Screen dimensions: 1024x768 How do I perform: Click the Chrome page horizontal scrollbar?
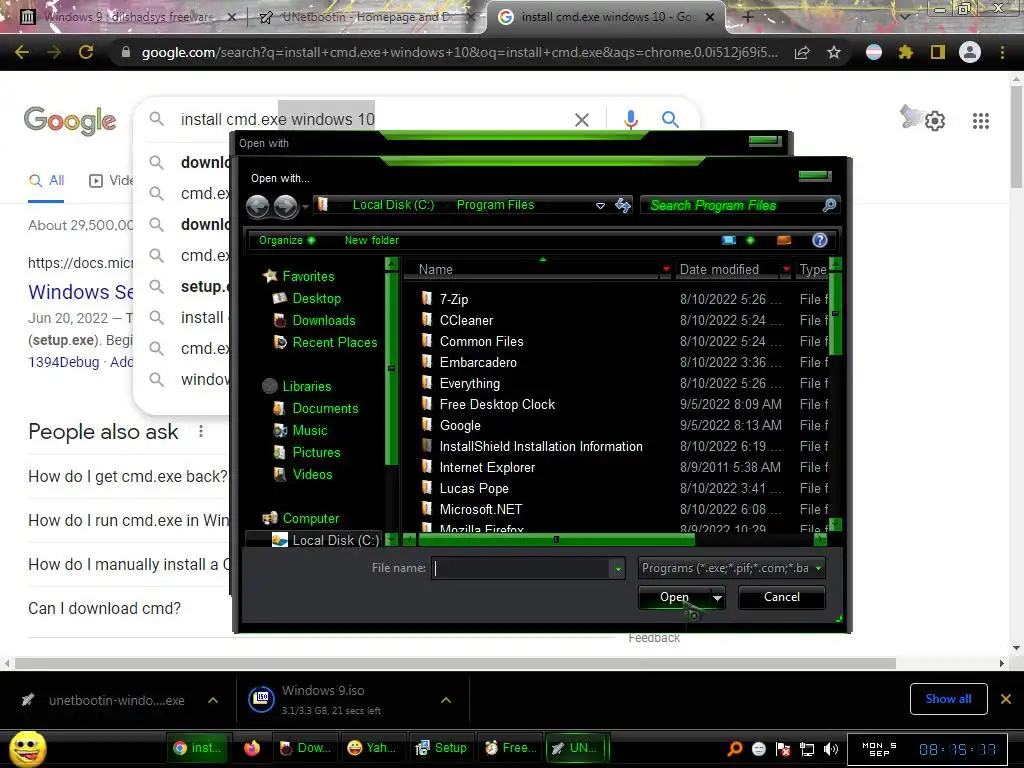pos(455,664)
